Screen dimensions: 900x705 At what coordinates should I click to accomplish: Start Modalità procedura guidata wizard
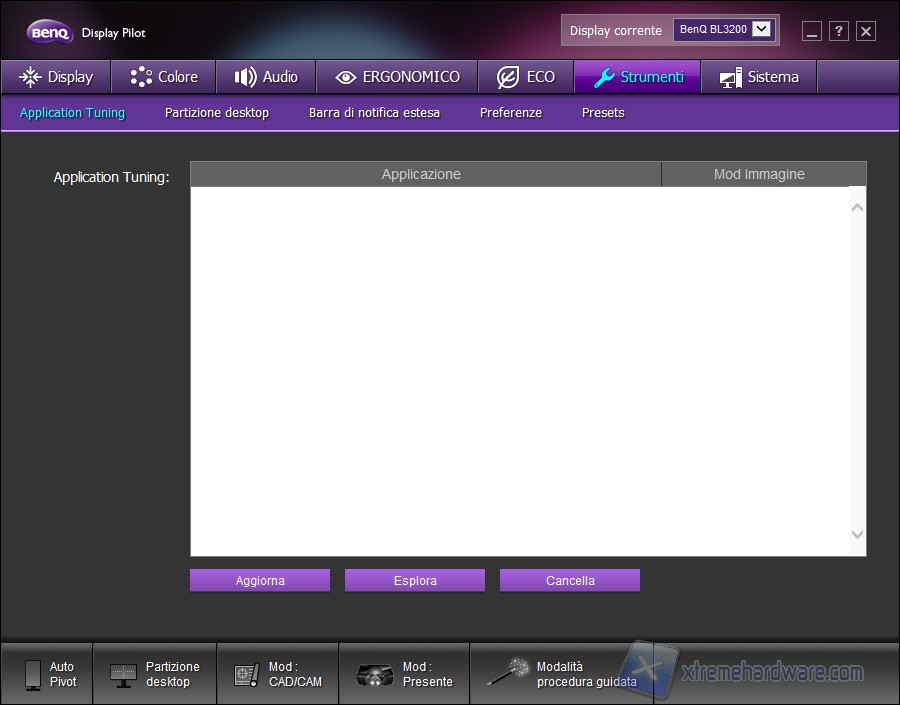(560, 674)
